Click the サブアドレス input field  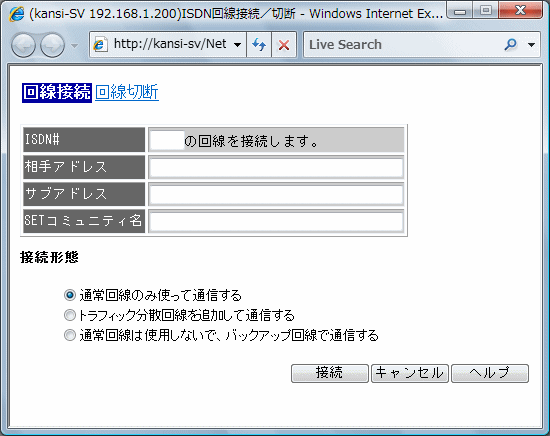276,195
